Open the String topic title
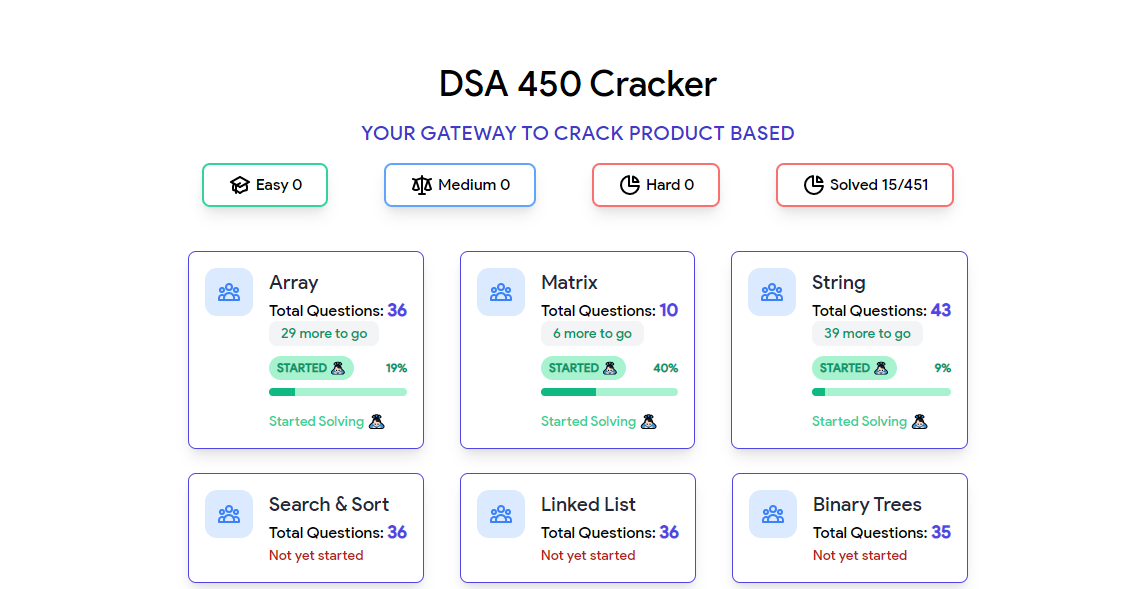This screenshot has height=589, width=1136. [838, 283]
